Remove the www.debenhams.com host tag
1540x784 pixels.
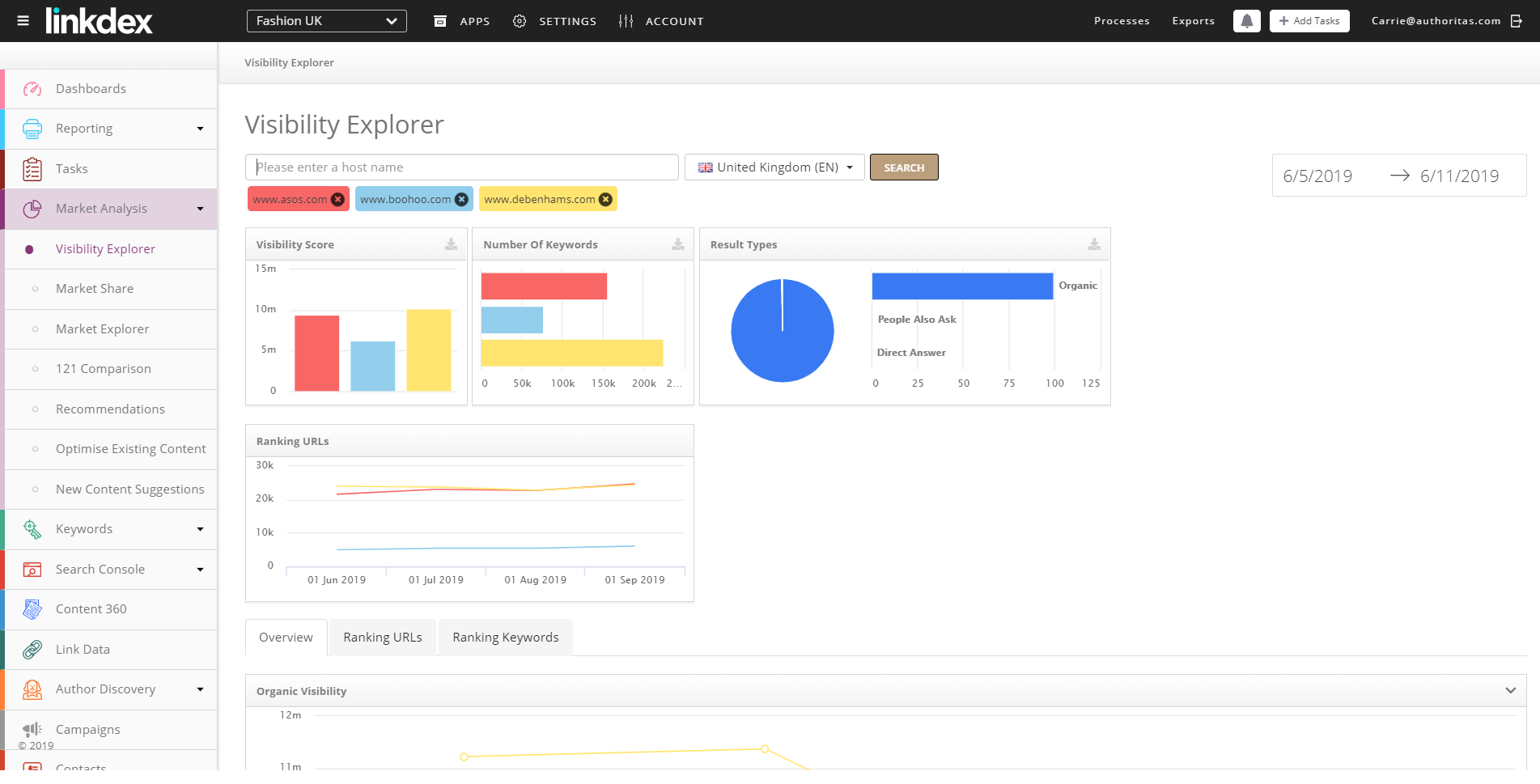coord(605,200)
